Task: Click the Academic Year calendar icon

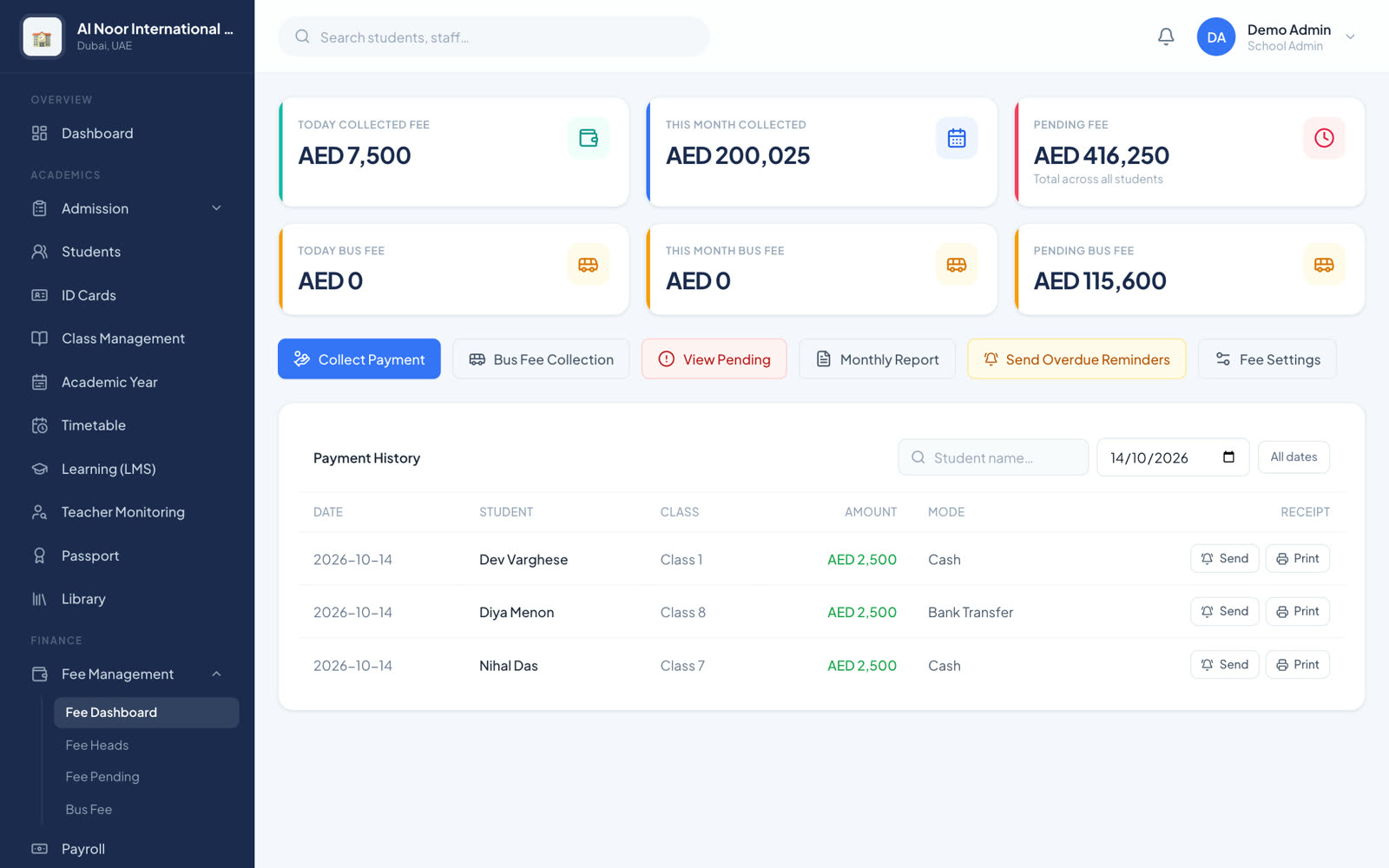Action: (40, 382)
